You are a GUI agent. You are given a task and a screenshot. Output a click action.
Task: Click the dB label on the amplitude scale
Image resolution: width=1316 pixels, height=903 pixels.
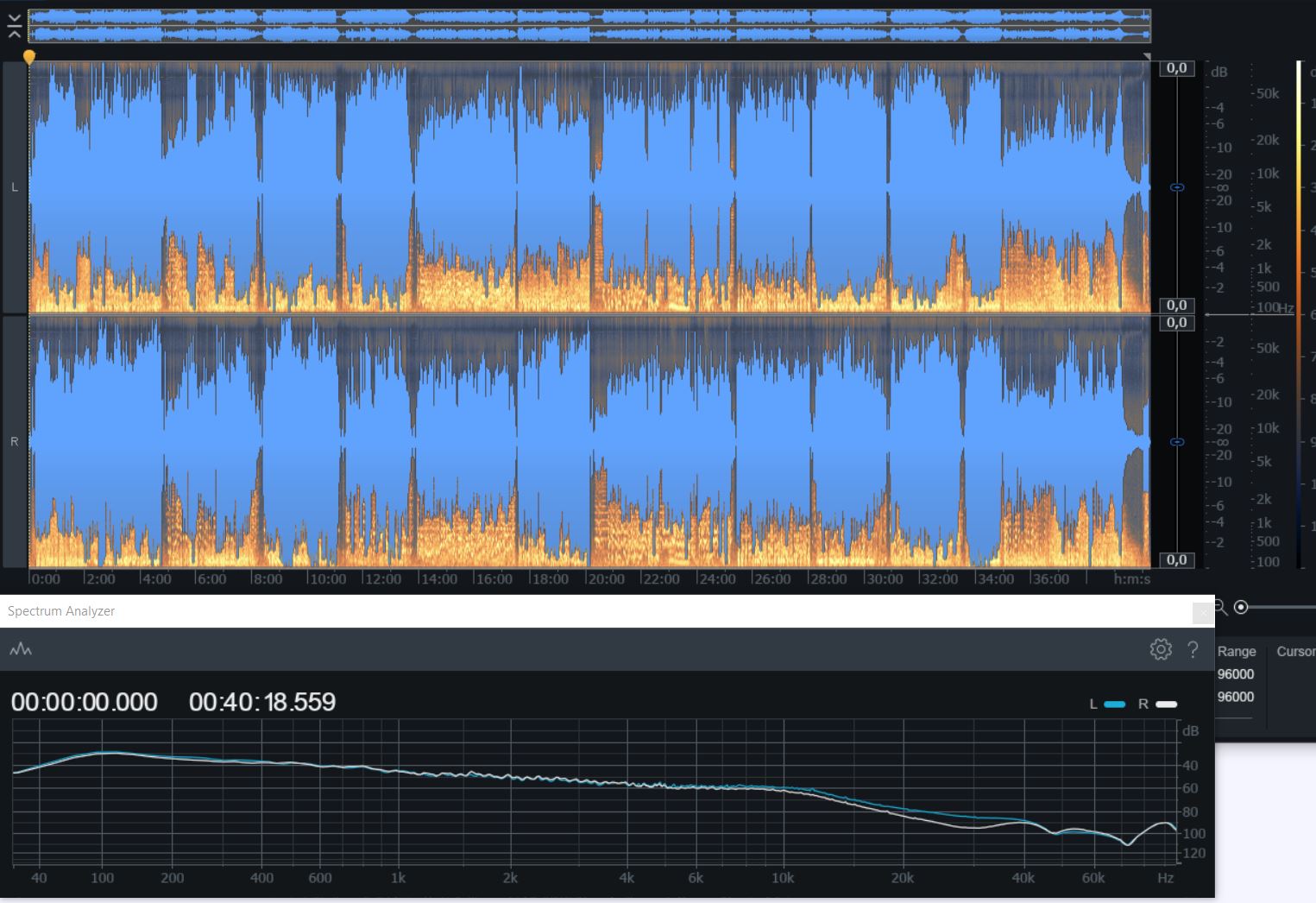[1218, 73]
